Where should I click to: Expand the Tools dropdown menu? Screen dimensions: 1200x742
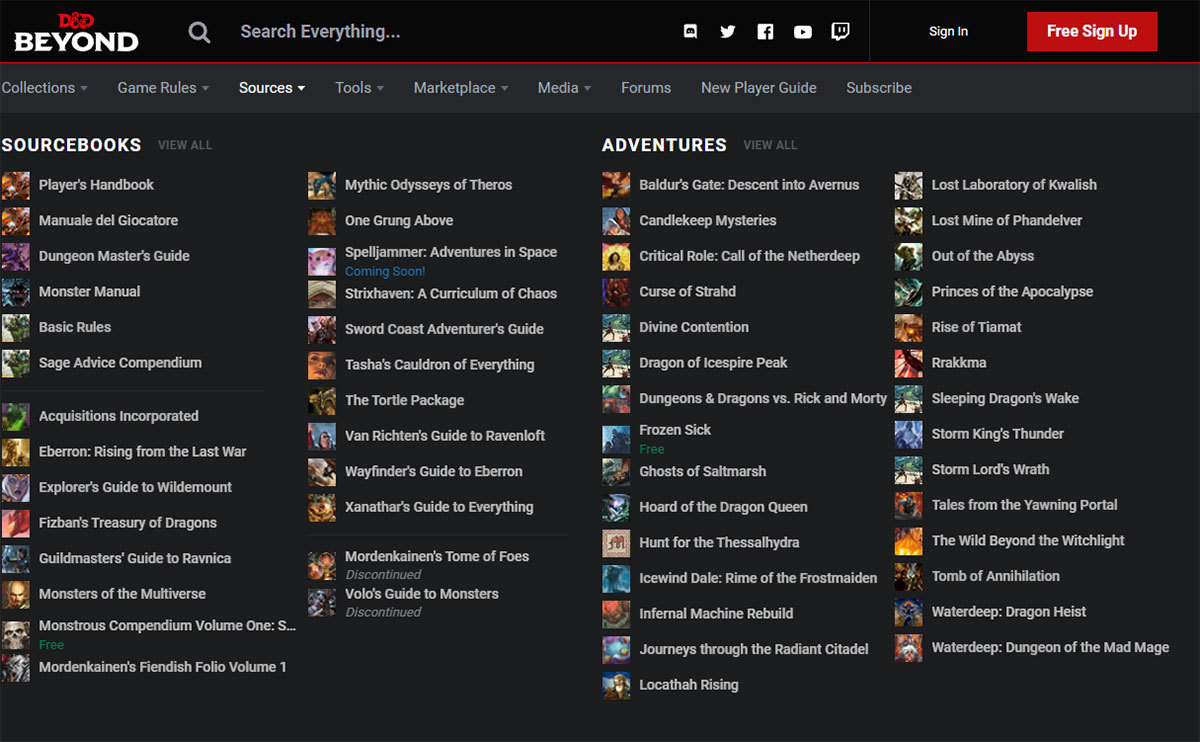point(360,88)
